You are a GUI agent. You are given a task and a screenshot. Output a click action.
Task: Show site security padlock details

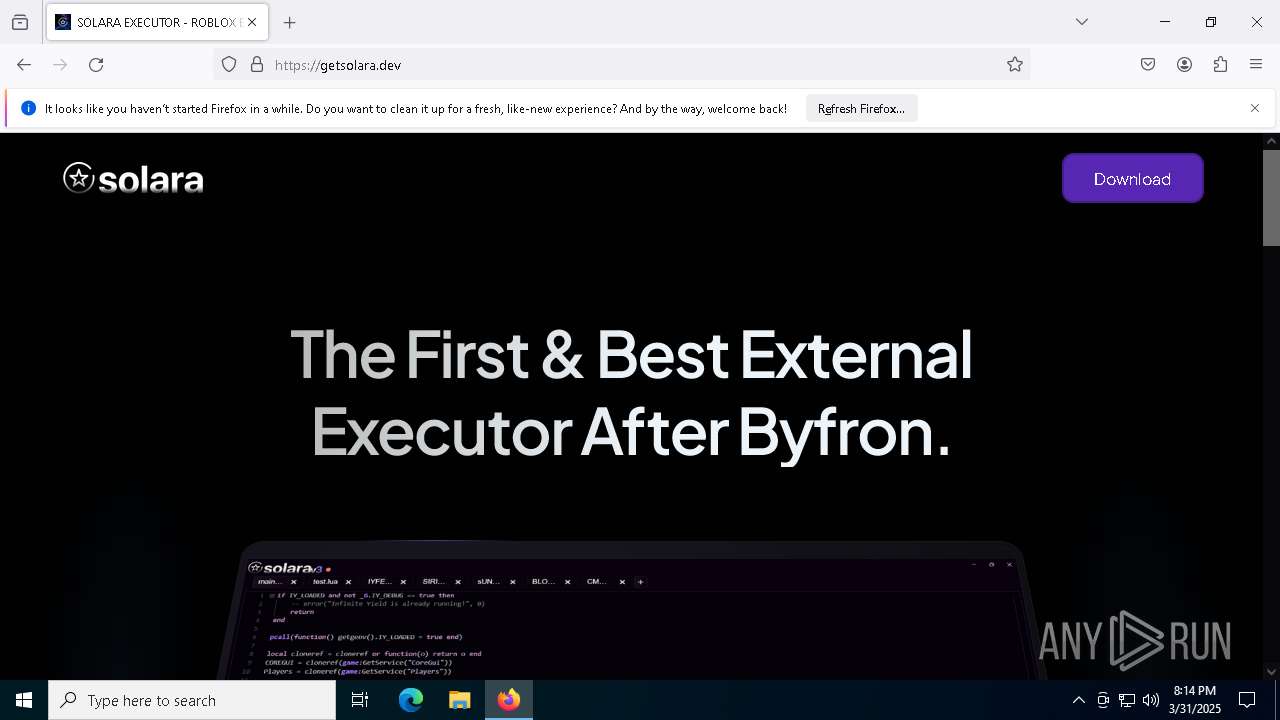coord(257,65)
